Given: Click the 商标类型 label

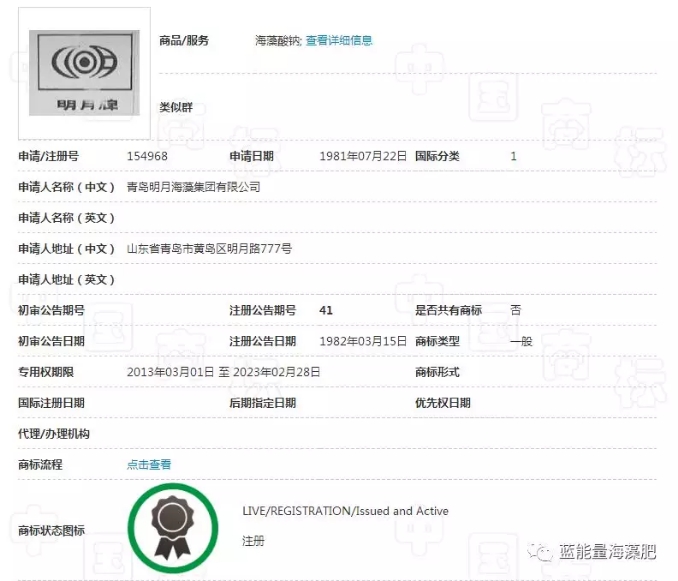Looking at the screenshot, I should point(437,341).
